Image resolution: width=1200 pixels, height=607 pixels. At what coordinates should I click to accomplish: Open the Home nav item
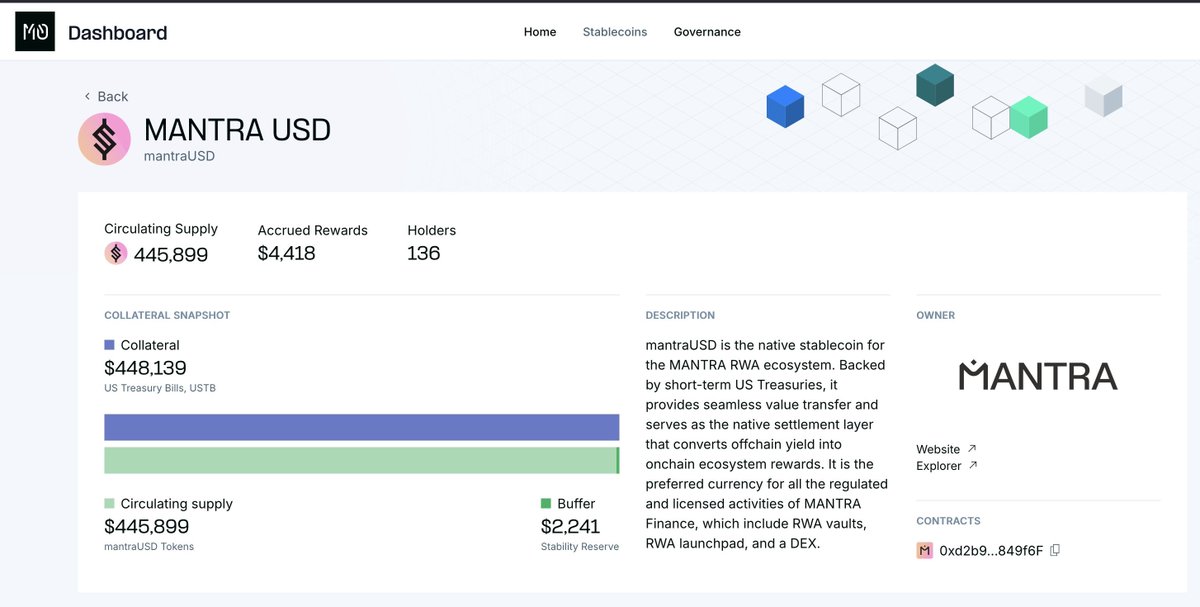point(540,32)
